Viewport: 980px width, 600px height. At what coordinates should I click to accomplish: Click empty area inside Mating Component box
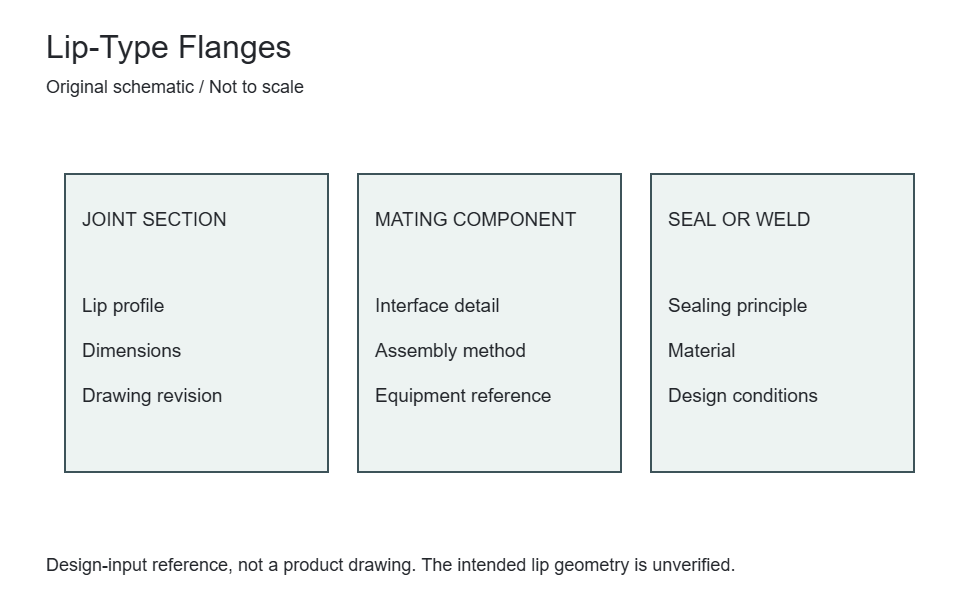pos(489,438)
